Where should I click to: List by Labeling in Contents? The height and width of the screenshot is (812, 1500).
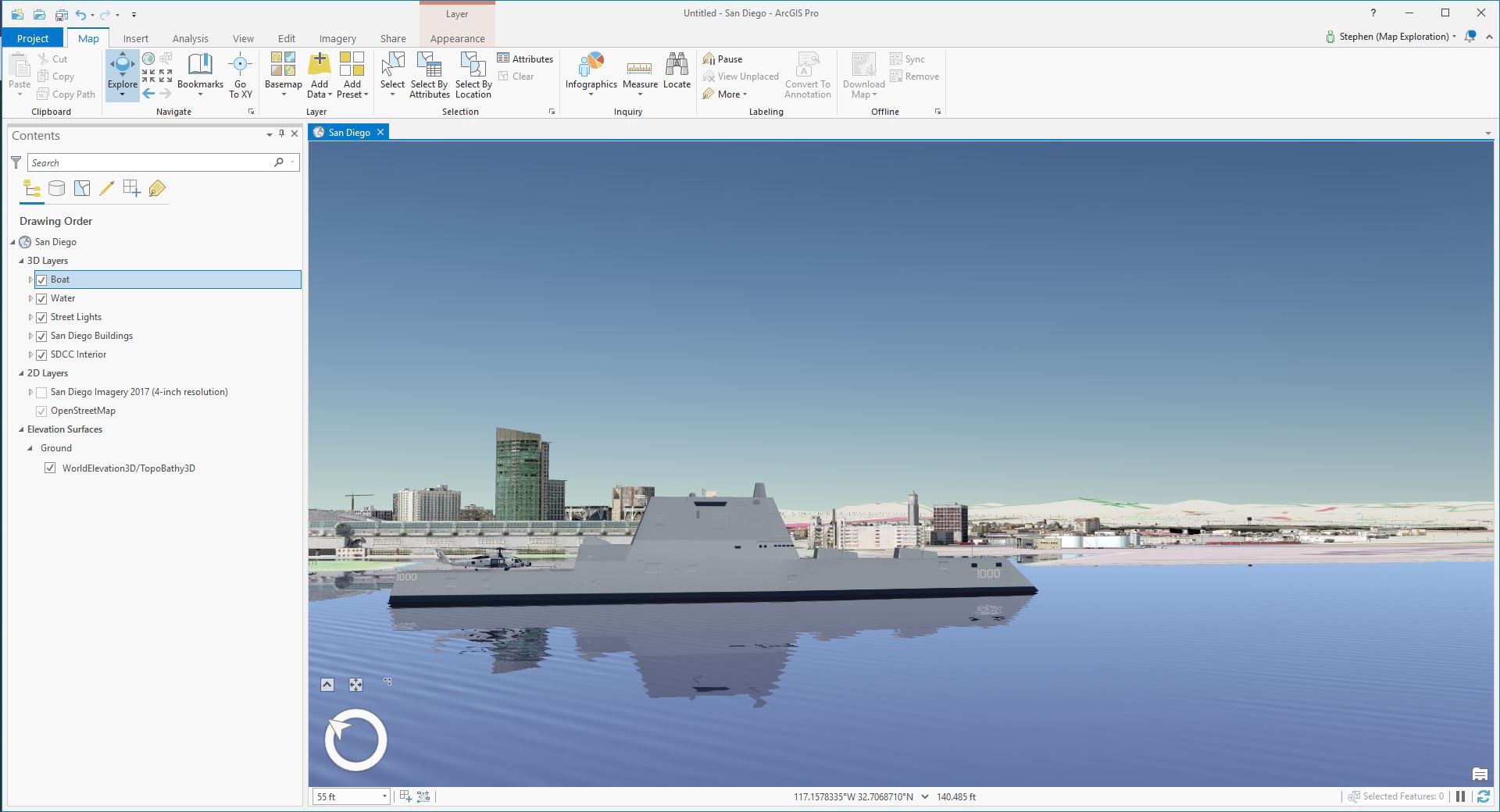point(157,188)
